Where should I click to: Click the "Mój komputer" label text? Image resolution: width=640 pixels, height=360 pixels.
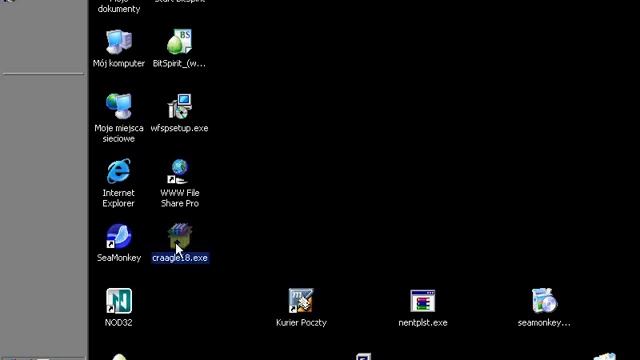pos(119,64)
